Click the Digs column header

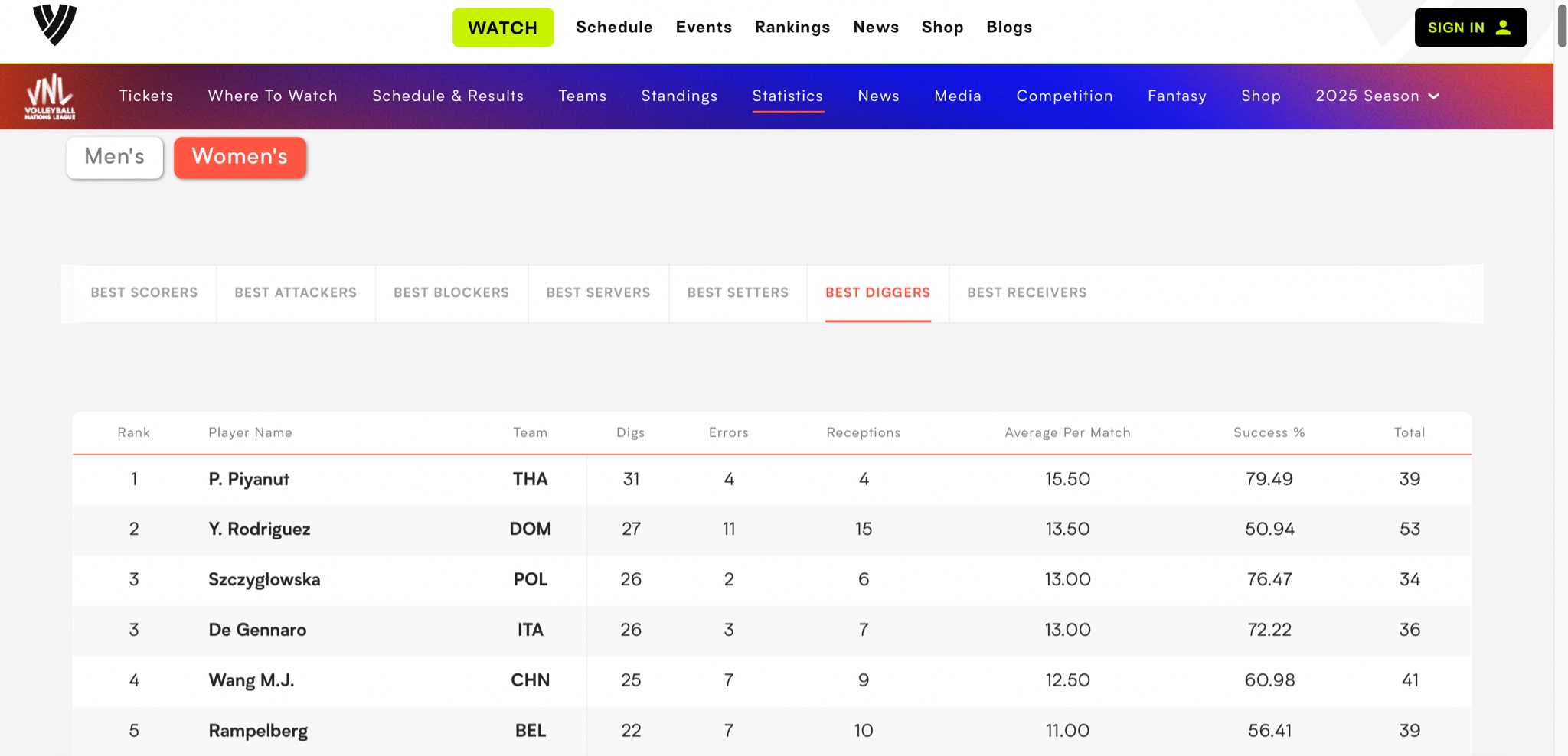click(630, 432)
